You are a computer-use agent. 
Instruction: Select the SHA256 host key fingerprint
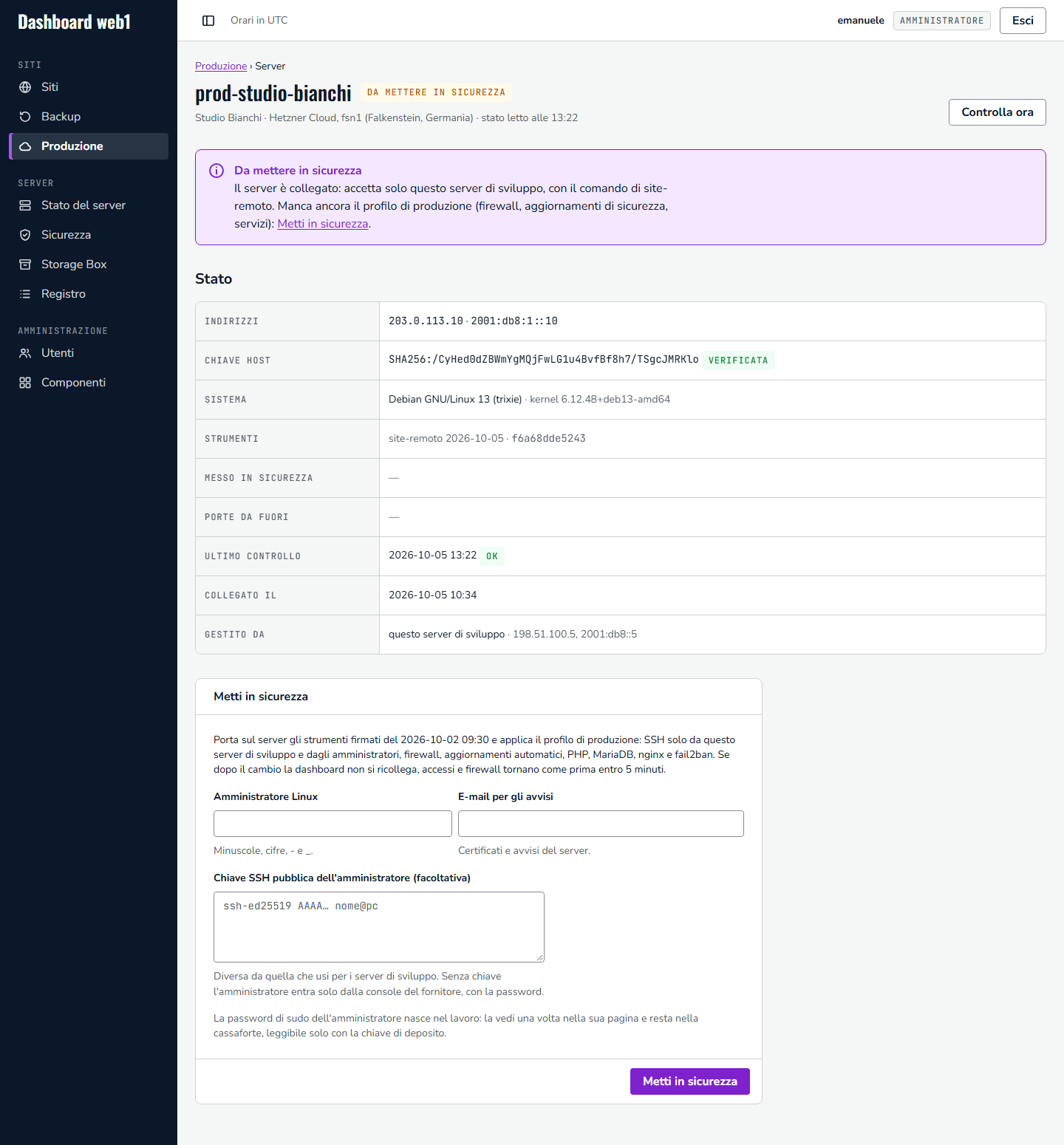(543, 360)
